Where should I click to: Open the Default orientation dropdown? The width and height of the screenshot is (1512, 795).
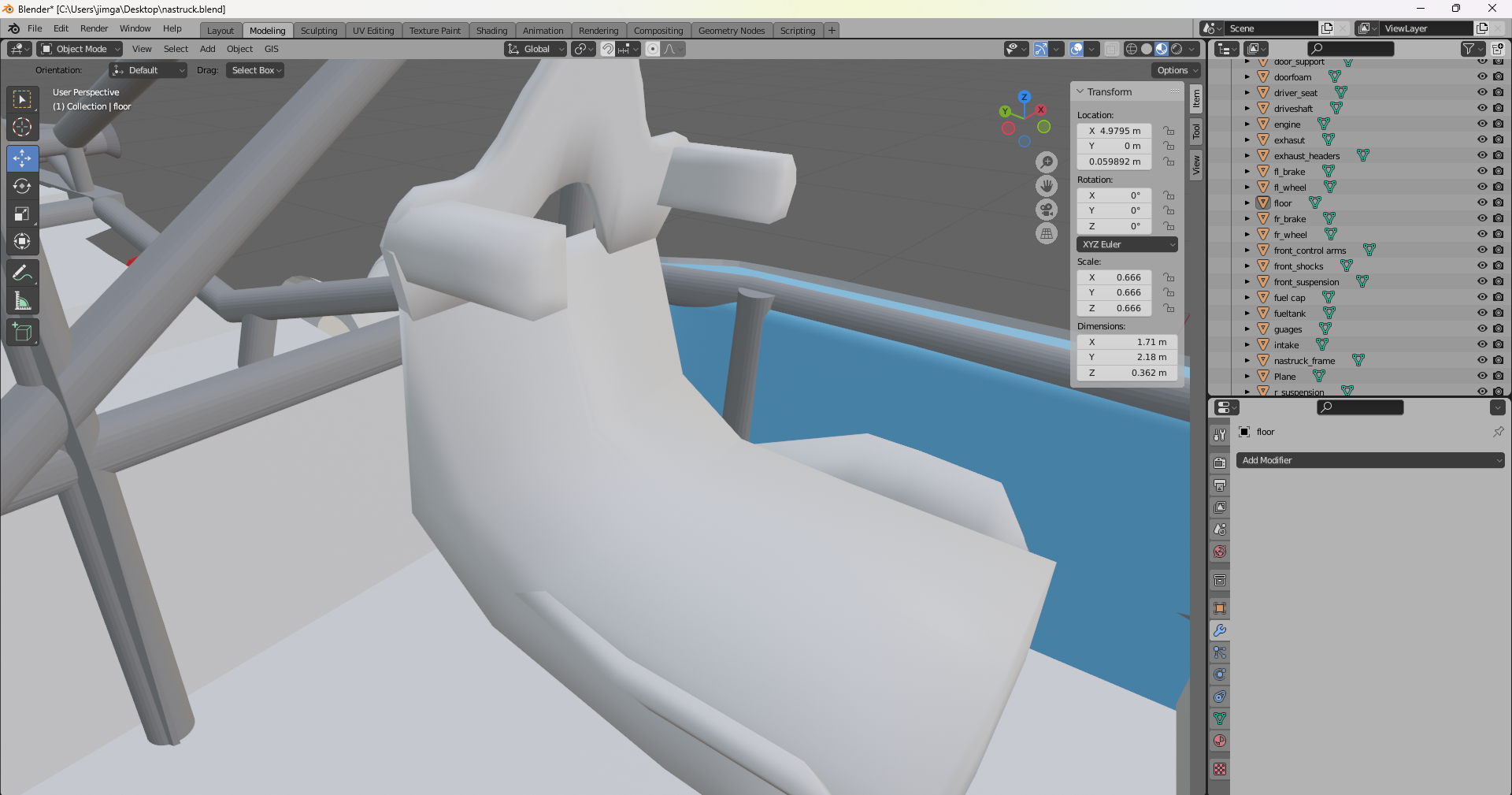tap(148, 70)
